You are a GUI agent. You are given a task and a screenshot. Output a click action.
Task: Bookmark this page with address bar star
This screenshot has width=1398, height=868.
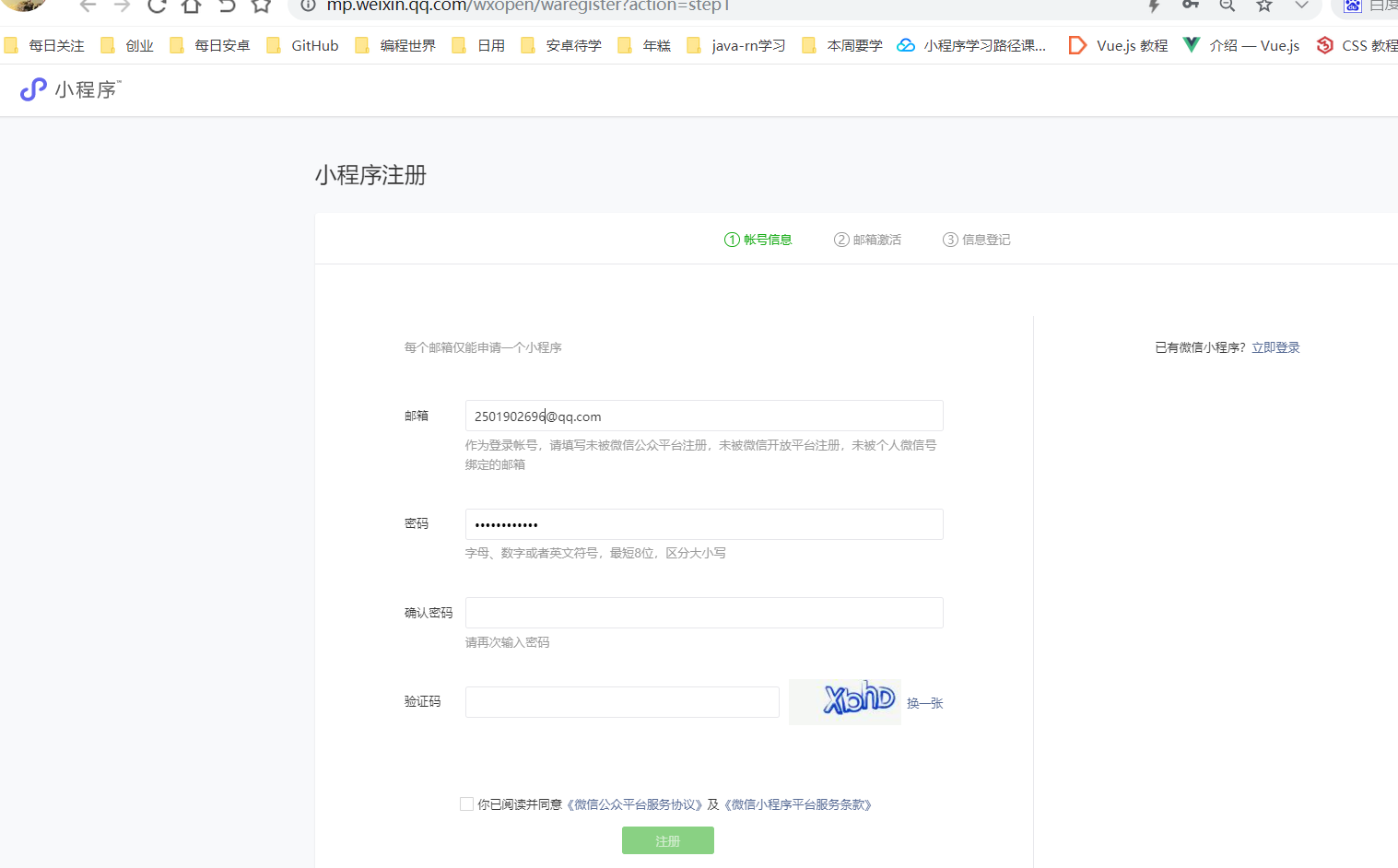(x=1264, y=6)
